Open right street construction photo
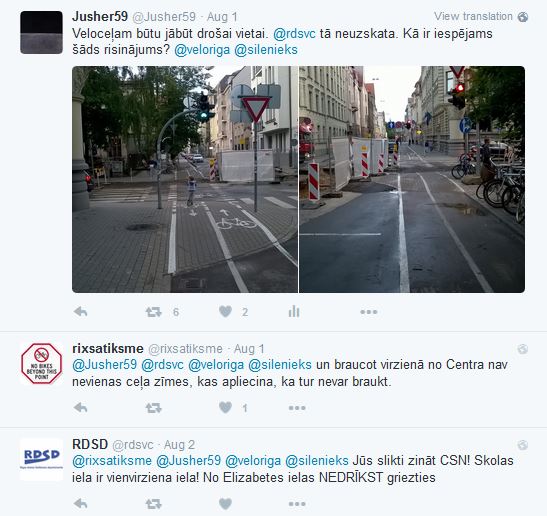Viewport: 547px width, 516px height. (x=412, y=179)
